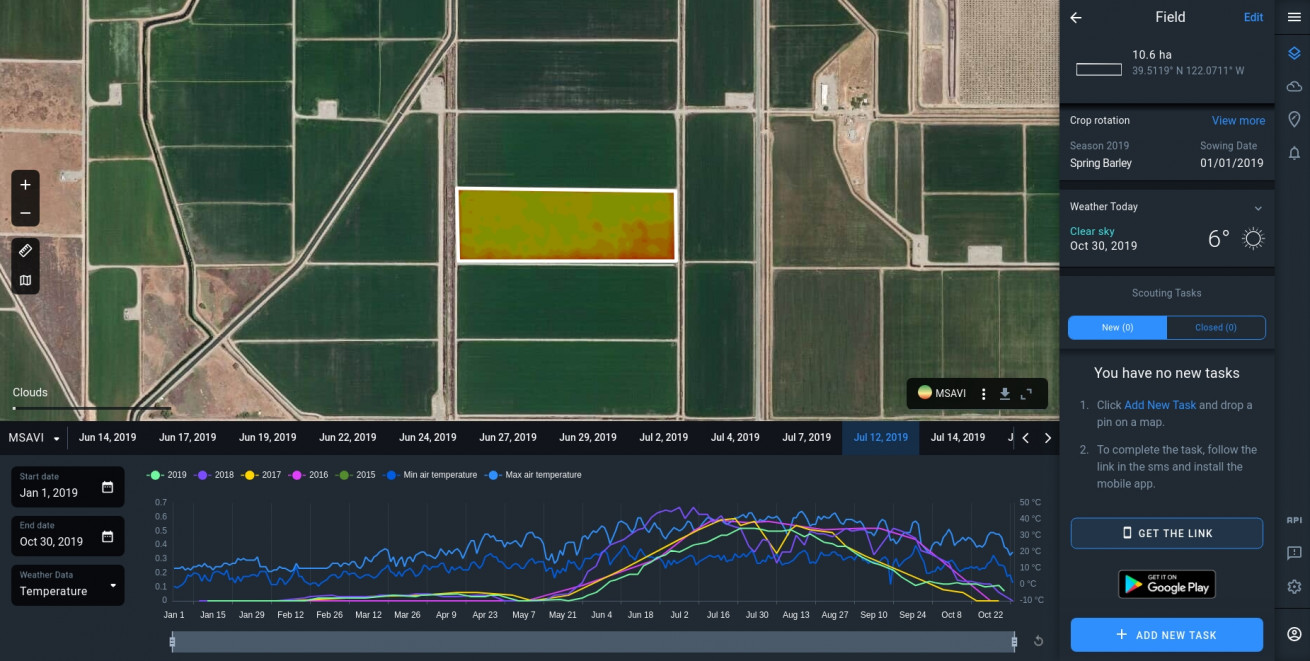Expand map to fullscreen view

pos(1026,394)
